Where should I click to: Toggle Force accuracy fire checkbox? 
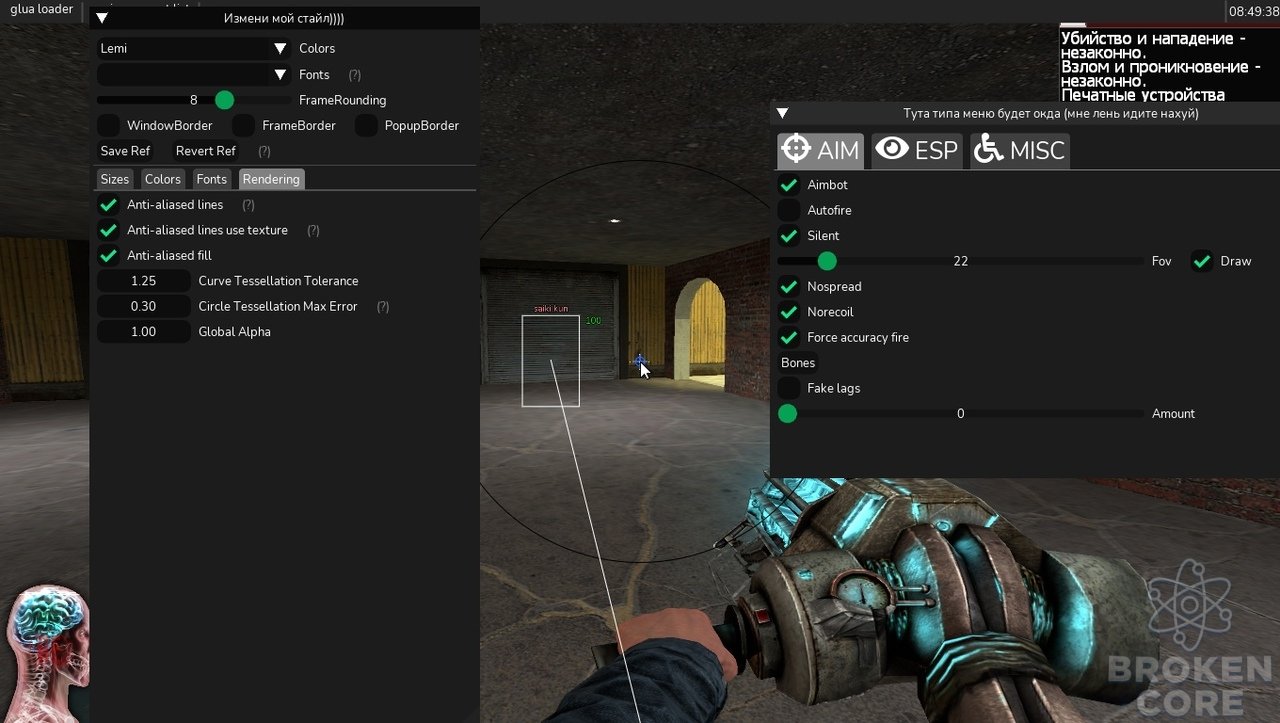click(789, 338)
